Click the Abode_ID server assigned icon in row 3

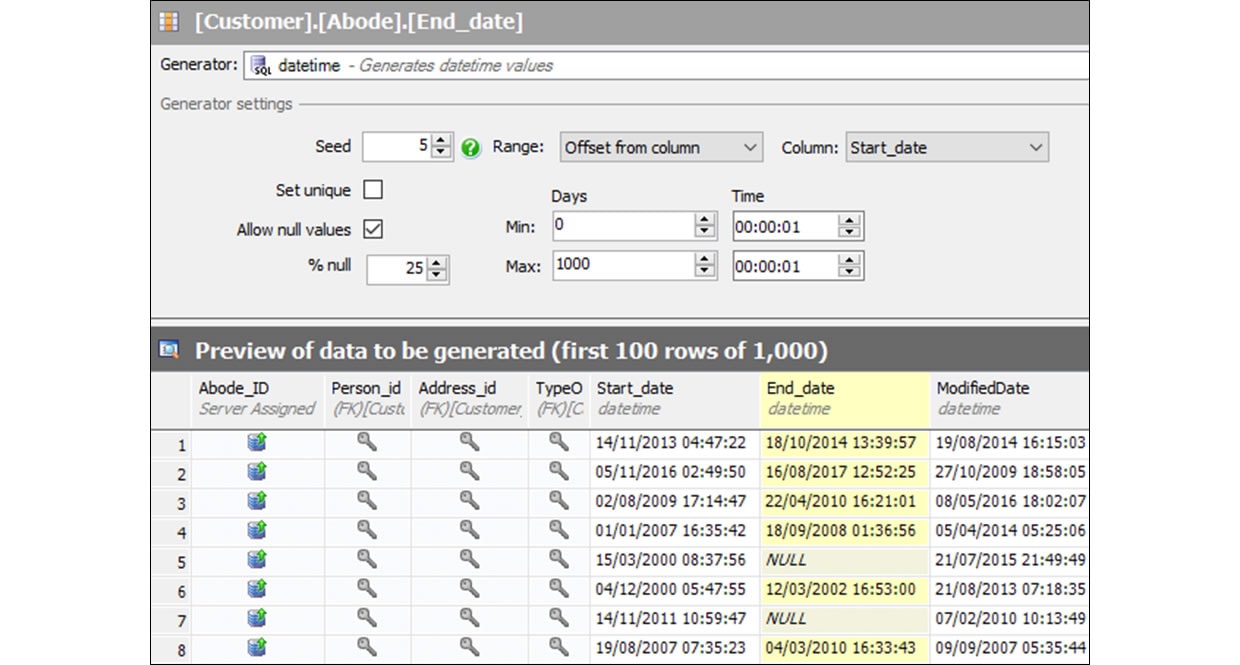[257, 500]
